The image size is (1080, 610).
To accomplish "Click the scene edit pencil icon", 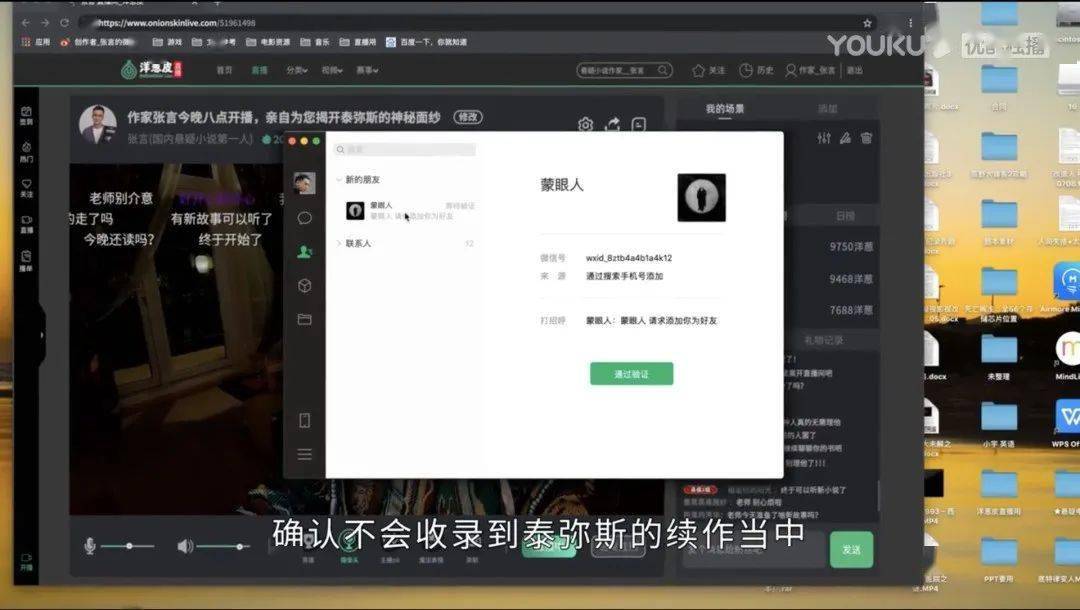I will [845, 138].
